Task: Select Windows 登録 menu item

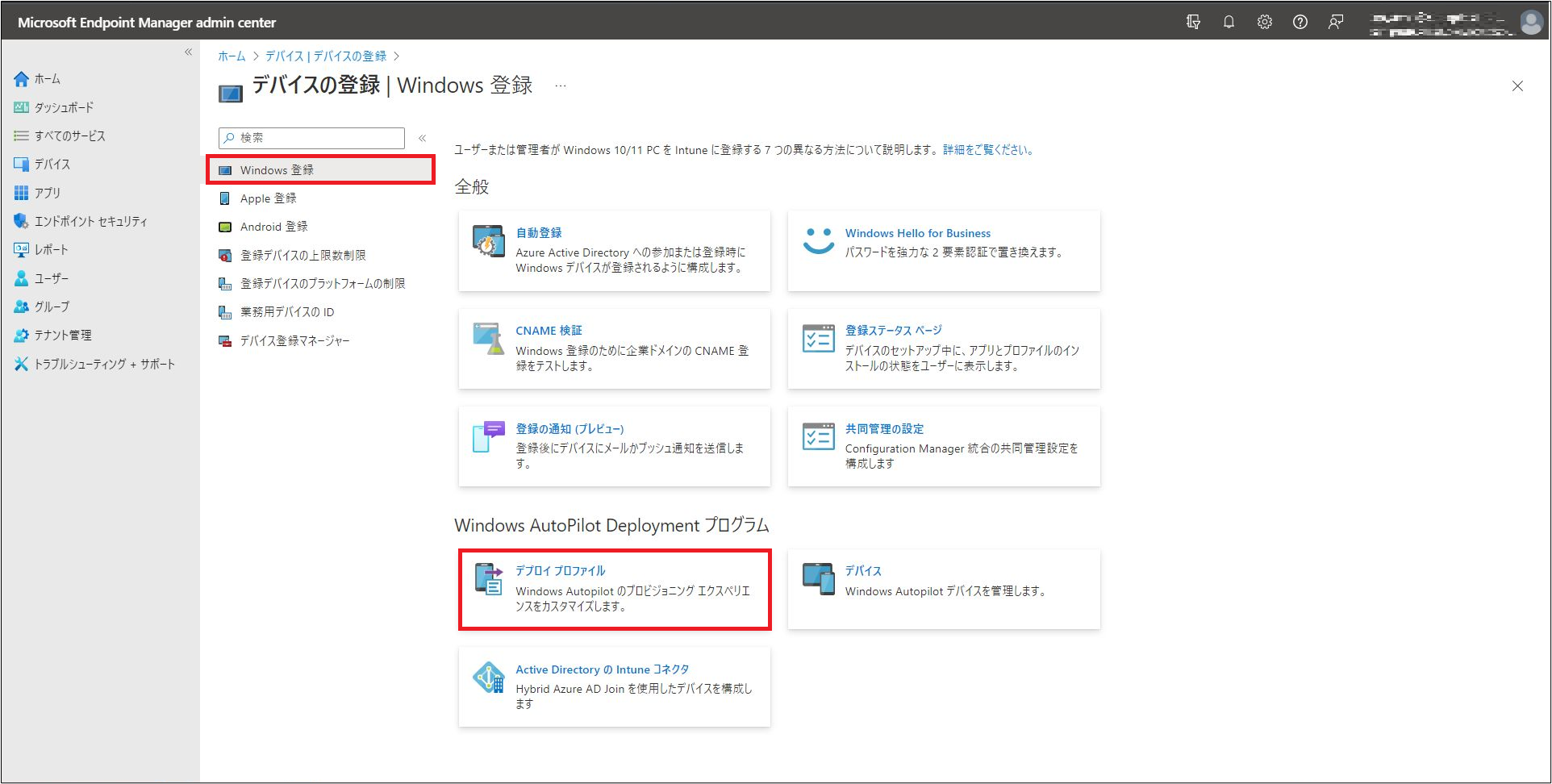Action: pyautogui.click(x=321, y=170)
